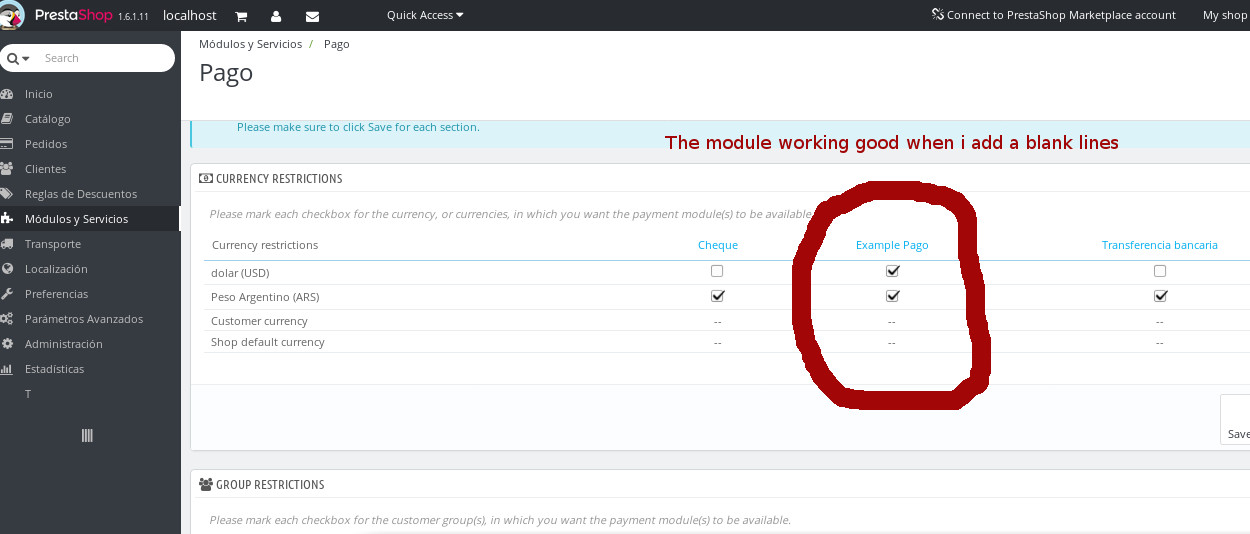
Task: Click Connect to PrestaShop Marketplace account
Action: pos(1054,15)
